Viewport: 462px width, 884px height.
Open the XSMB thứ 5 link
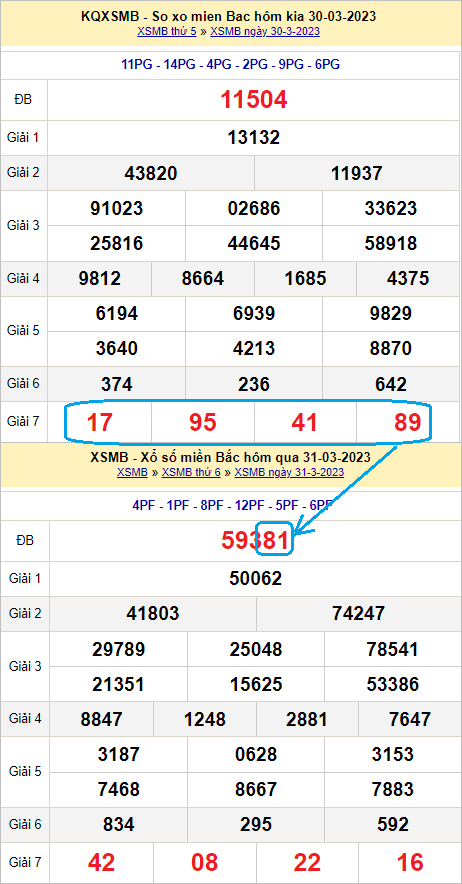pyautogui.click(x=166, y=32)
